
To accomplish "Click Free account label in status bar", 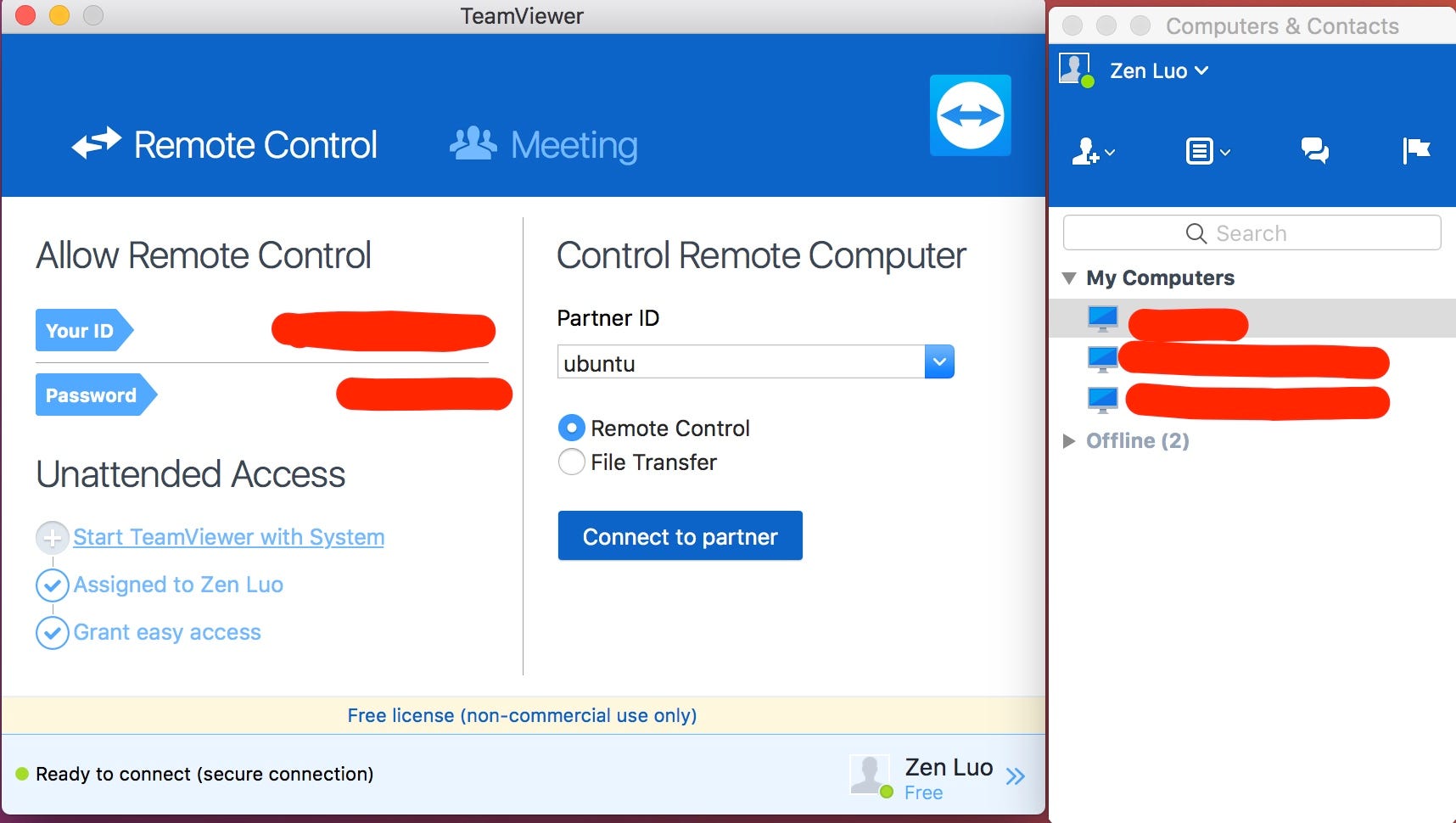I will (x=924, y=792).
